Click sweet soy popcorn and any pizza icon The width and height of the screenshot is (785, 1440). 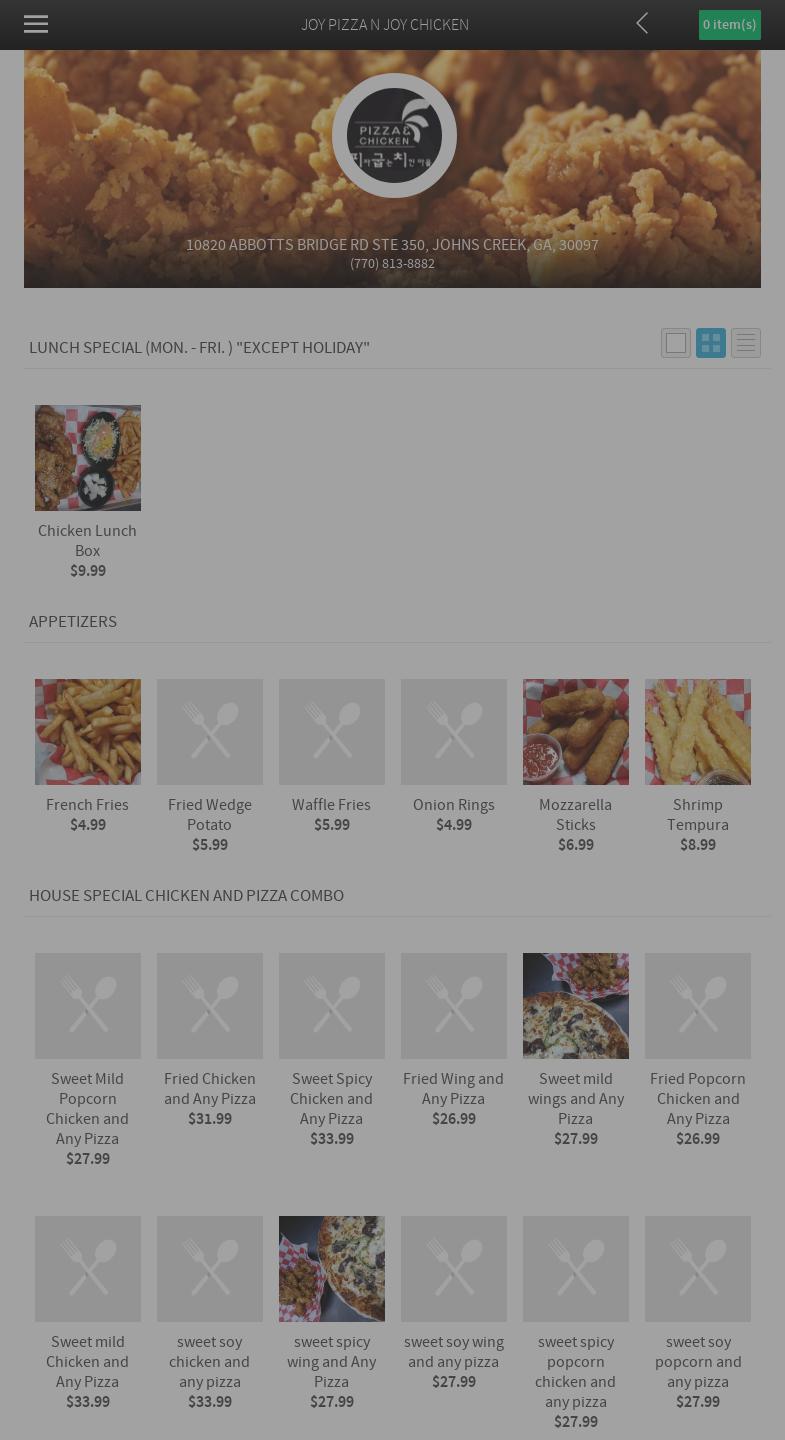click(x=698, y=1269)
